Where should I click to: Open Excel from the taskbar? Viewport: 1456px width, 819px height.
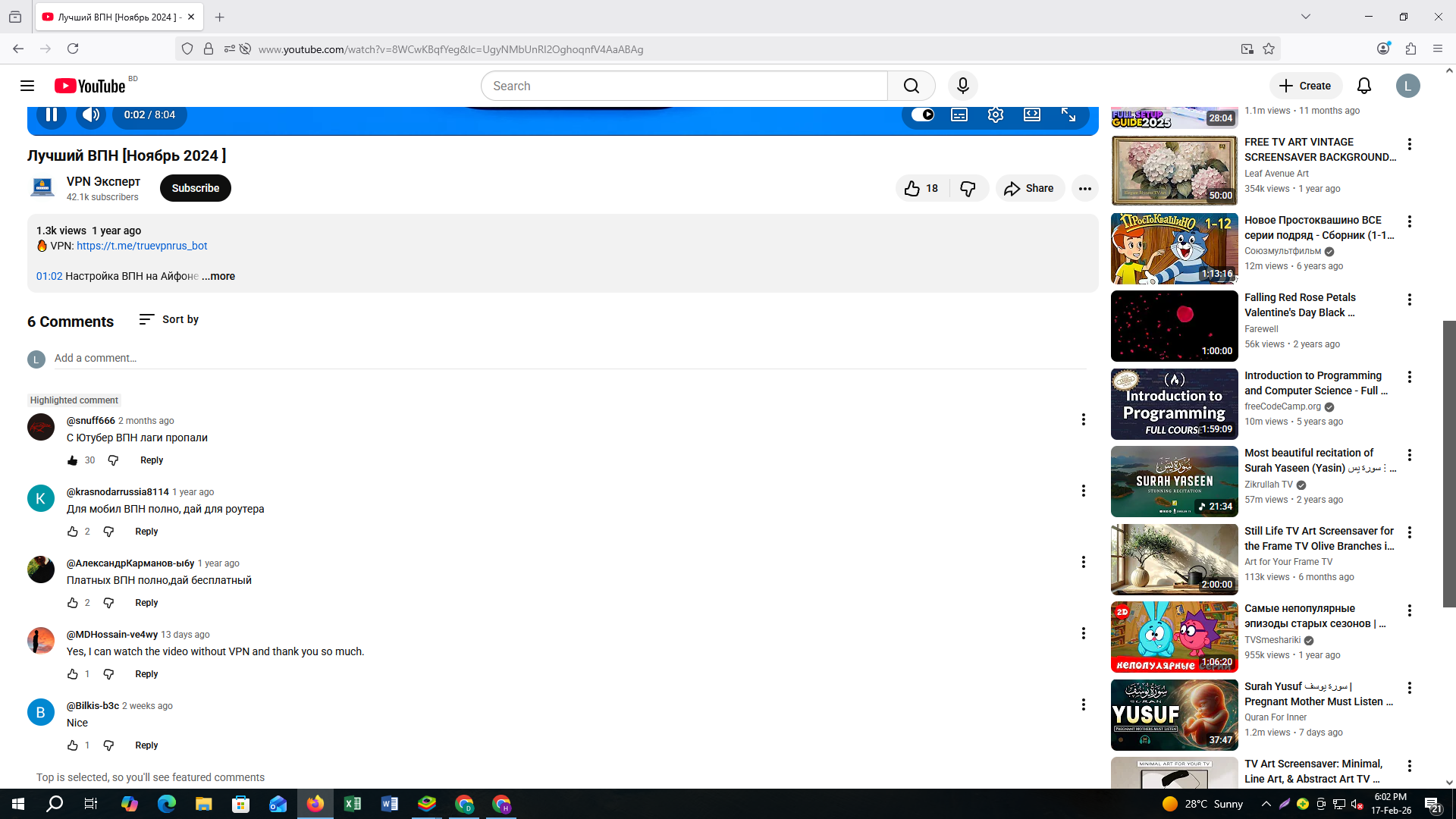(x=353, y=804)
